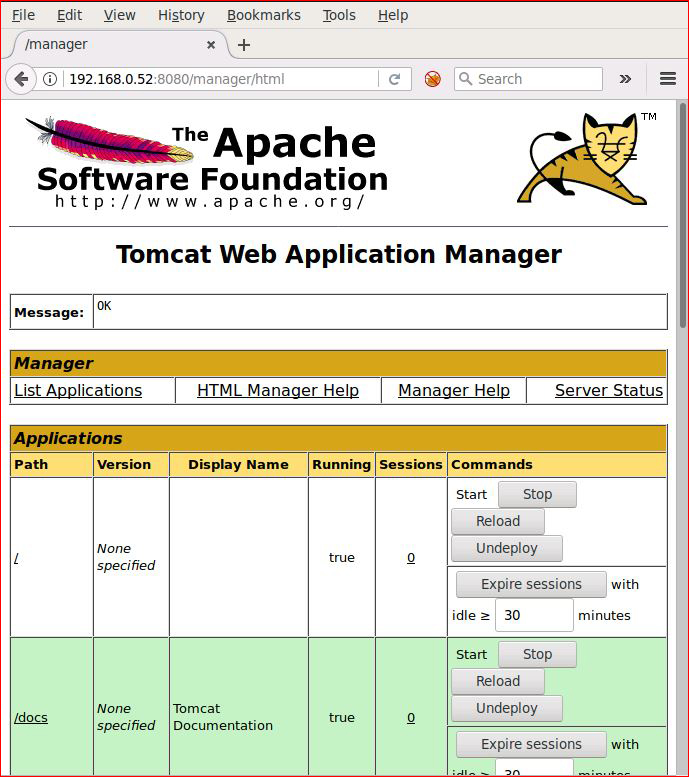The image size is (689, 777).
Task: Open the History menu
Action: click(181, 15)
